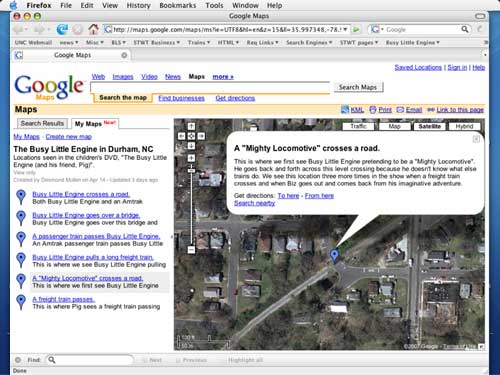Viewport: 500px width, 375px height.
Task: Click the Find bar text field
Action: (90, 360)
